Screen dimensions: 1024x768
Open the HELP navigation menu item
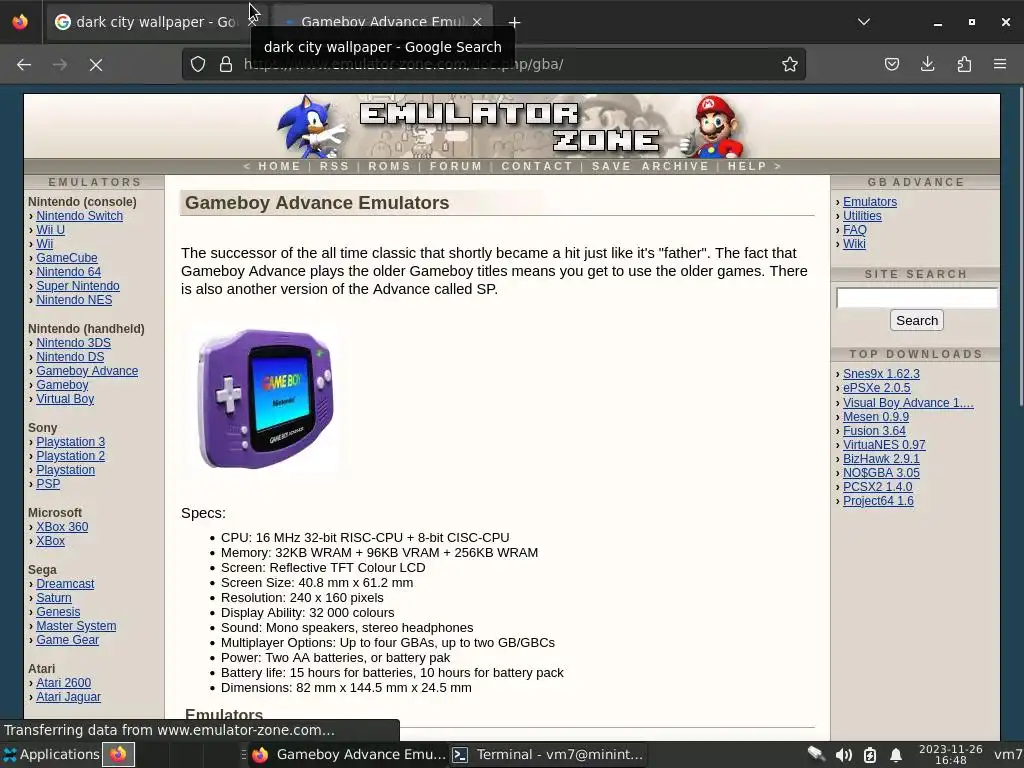click(x=747, y=166)
